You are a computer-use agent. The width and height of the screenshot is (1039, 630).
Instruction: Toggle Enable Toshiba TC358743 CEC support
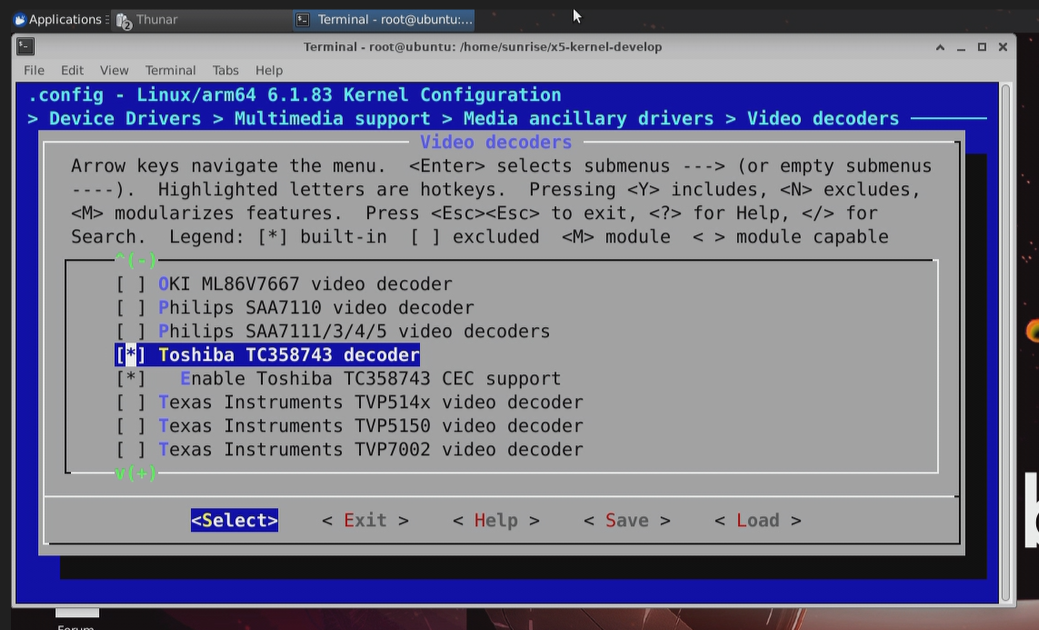pos(131,379)
